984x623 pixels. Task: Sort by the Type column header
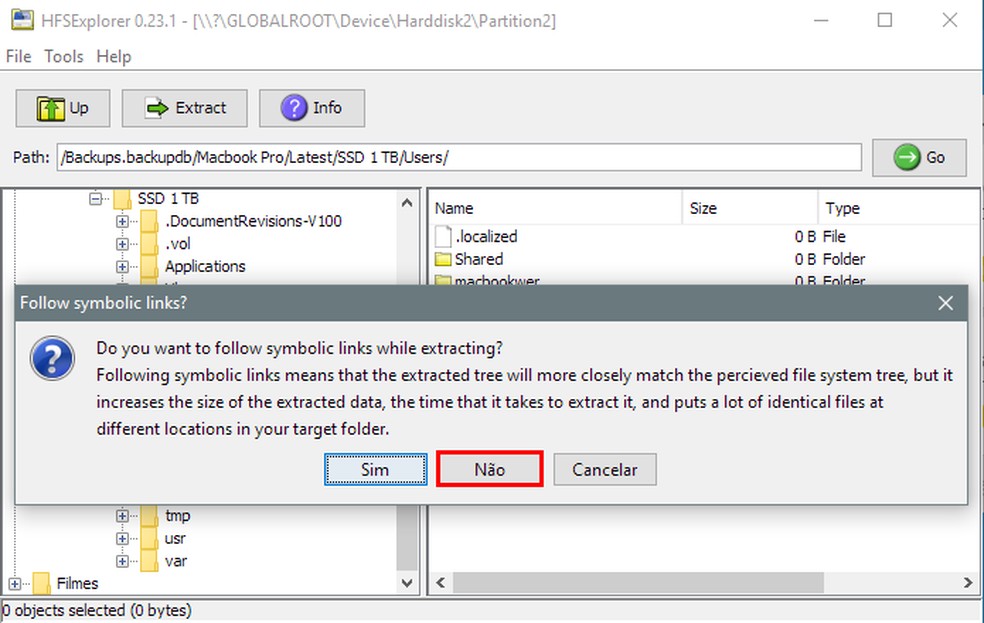(899, 208)
